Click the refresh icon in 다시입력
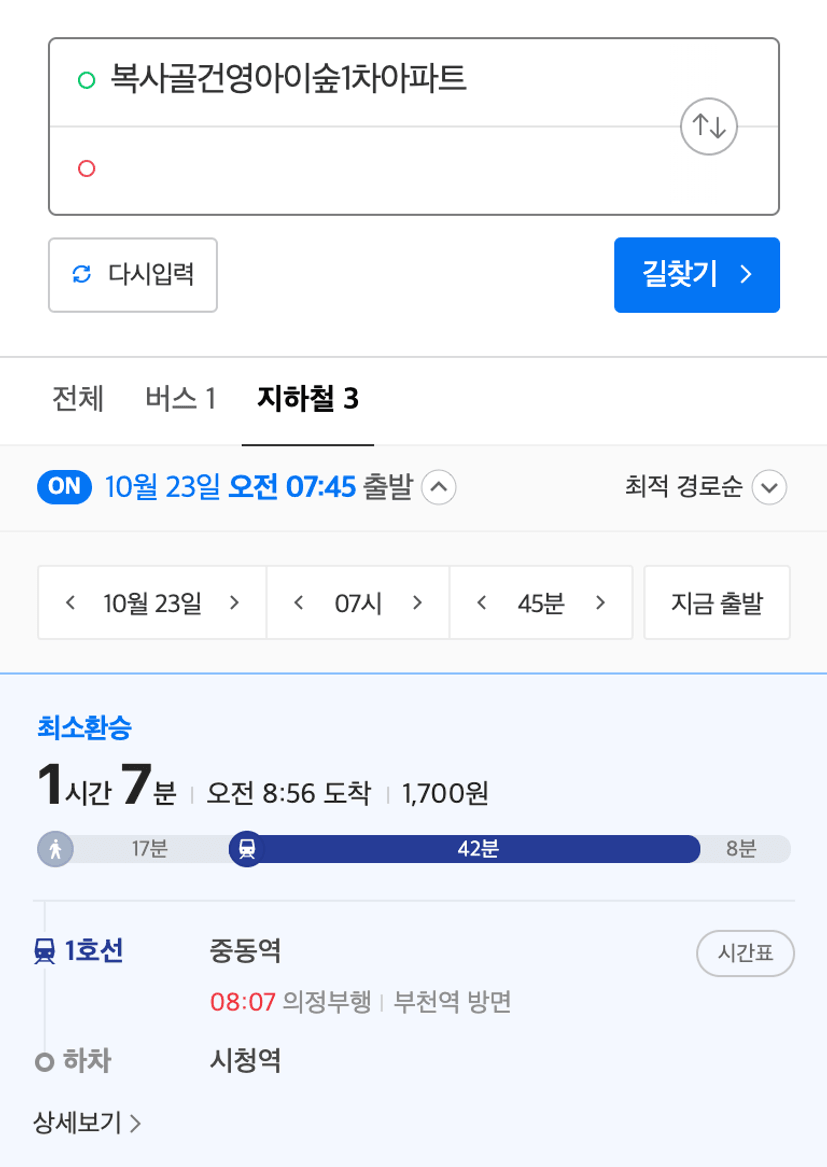Viewport: 827px width, 1167px height. 82,275
